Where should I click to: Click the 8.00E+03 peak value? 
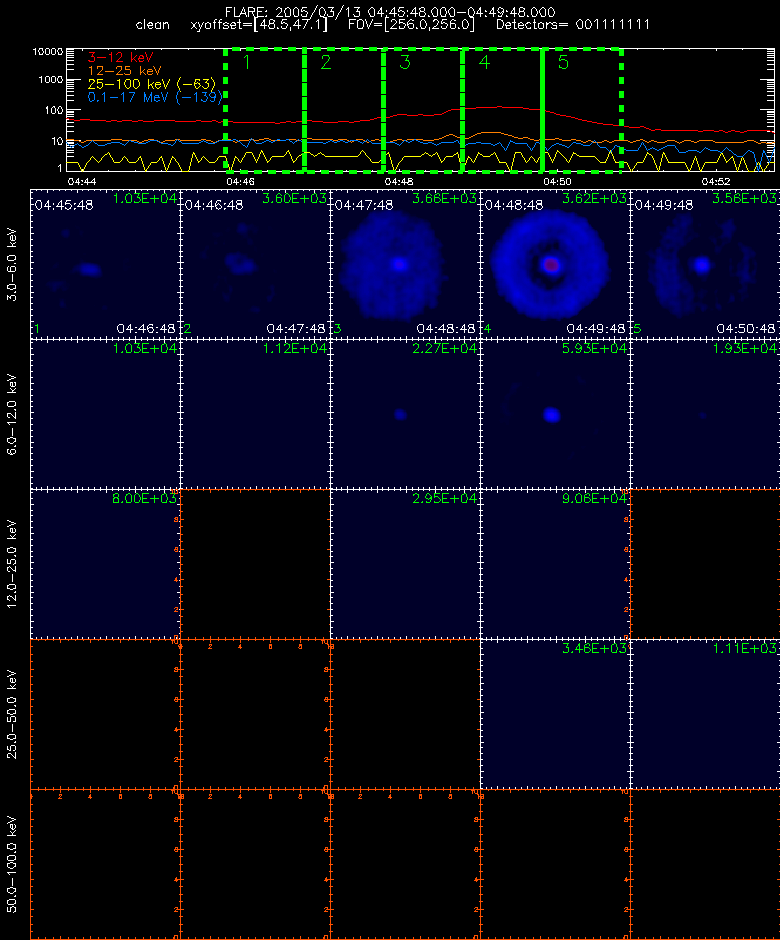click(144, 498)
